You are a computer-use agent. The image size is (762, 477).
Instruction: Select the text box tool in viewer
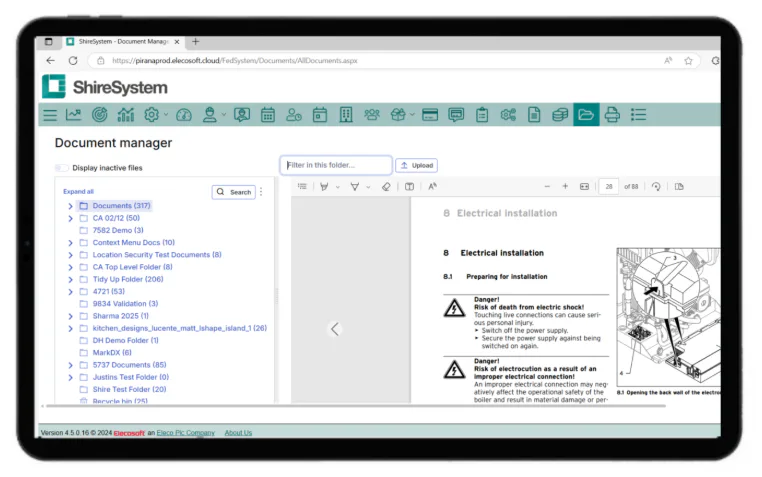(410, 187)
